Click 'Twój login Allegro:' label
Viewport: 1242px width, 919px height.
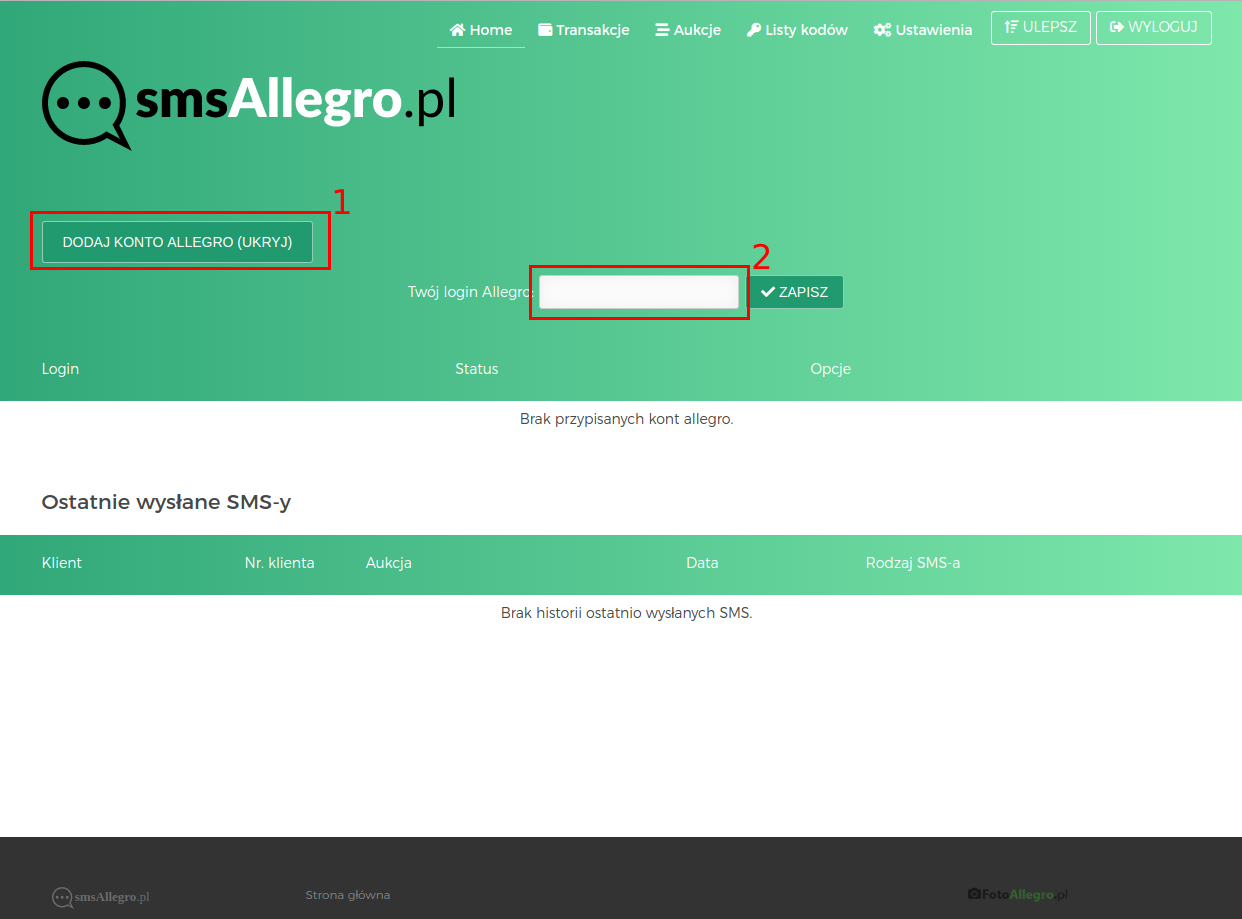point(470,292)
